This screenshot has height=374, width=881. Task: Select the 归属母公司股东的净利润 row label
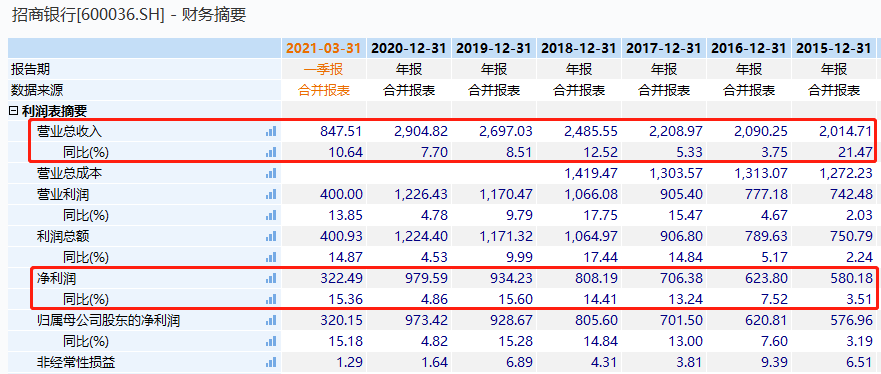click(108, 321)
